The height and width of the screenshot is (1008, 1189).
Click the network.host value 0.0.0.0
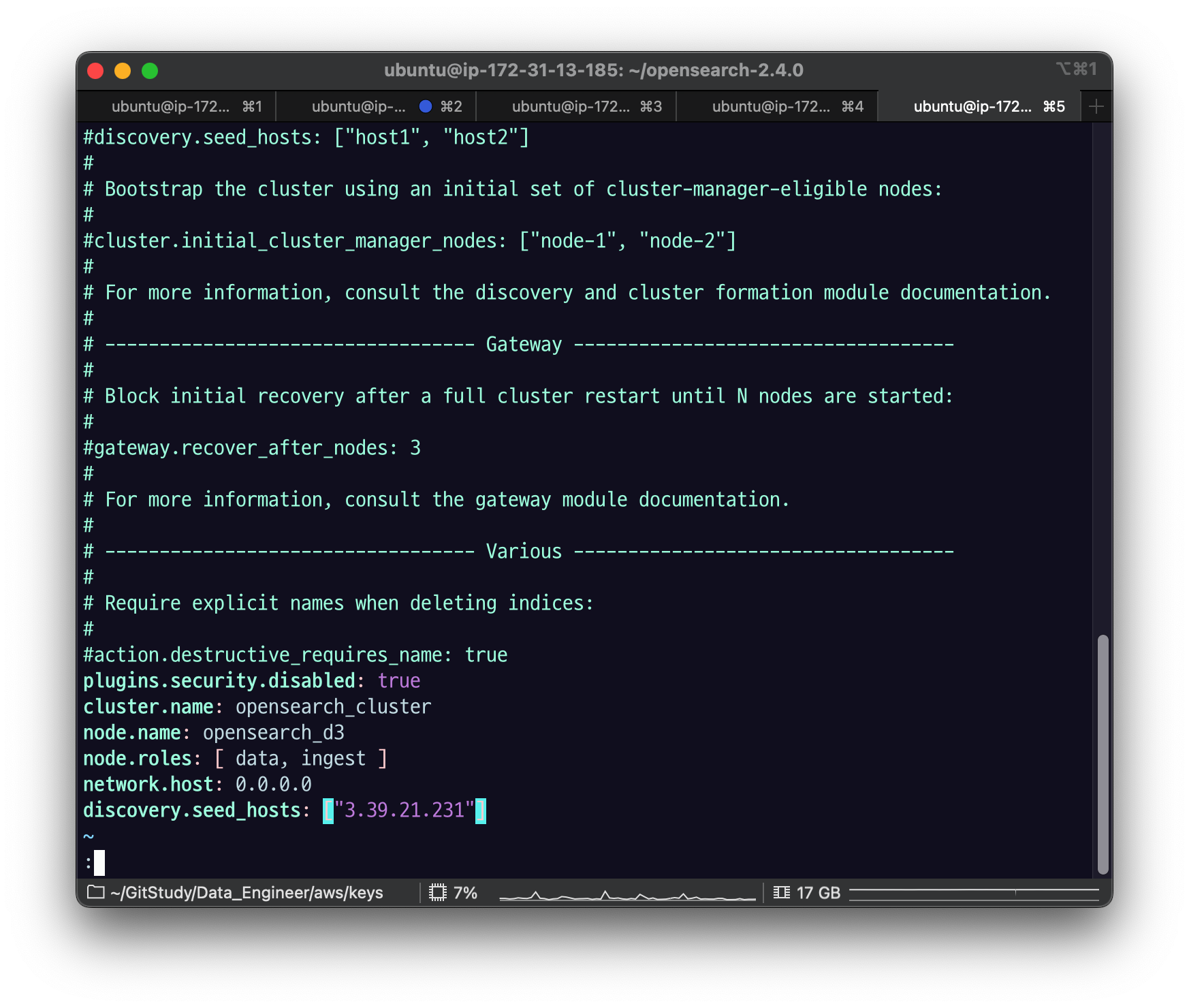click(274, 784)
